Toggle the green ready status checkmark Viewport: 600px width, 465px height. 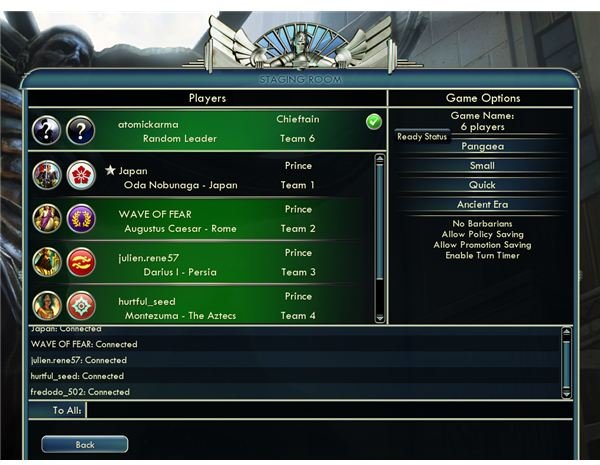(x=373, y=122)
